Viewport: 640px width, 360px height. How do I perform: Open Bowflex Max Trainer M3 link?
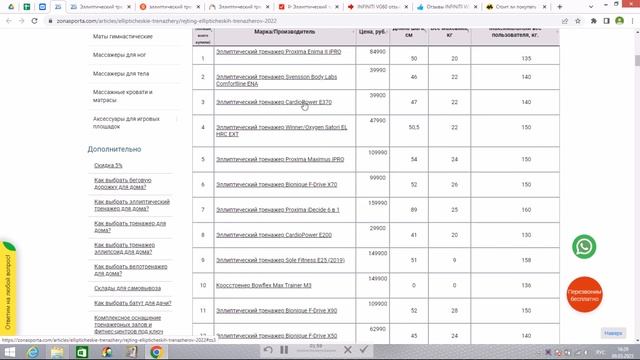(x=263, y=285)
